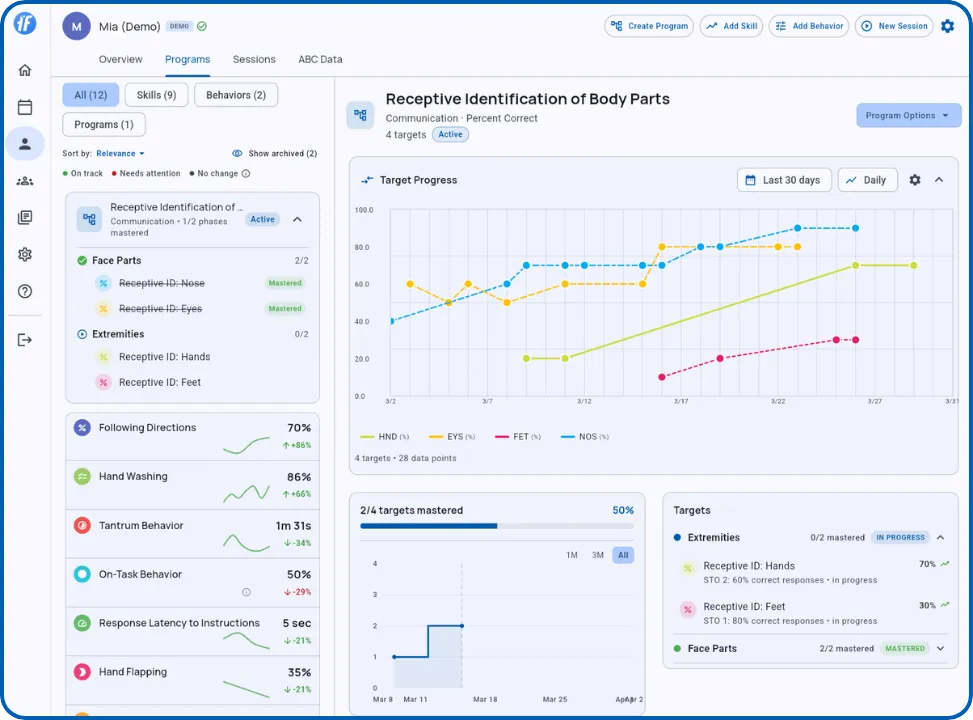
Task: Open the Settings gear in sidebar
Action: (x=24, y=254)
